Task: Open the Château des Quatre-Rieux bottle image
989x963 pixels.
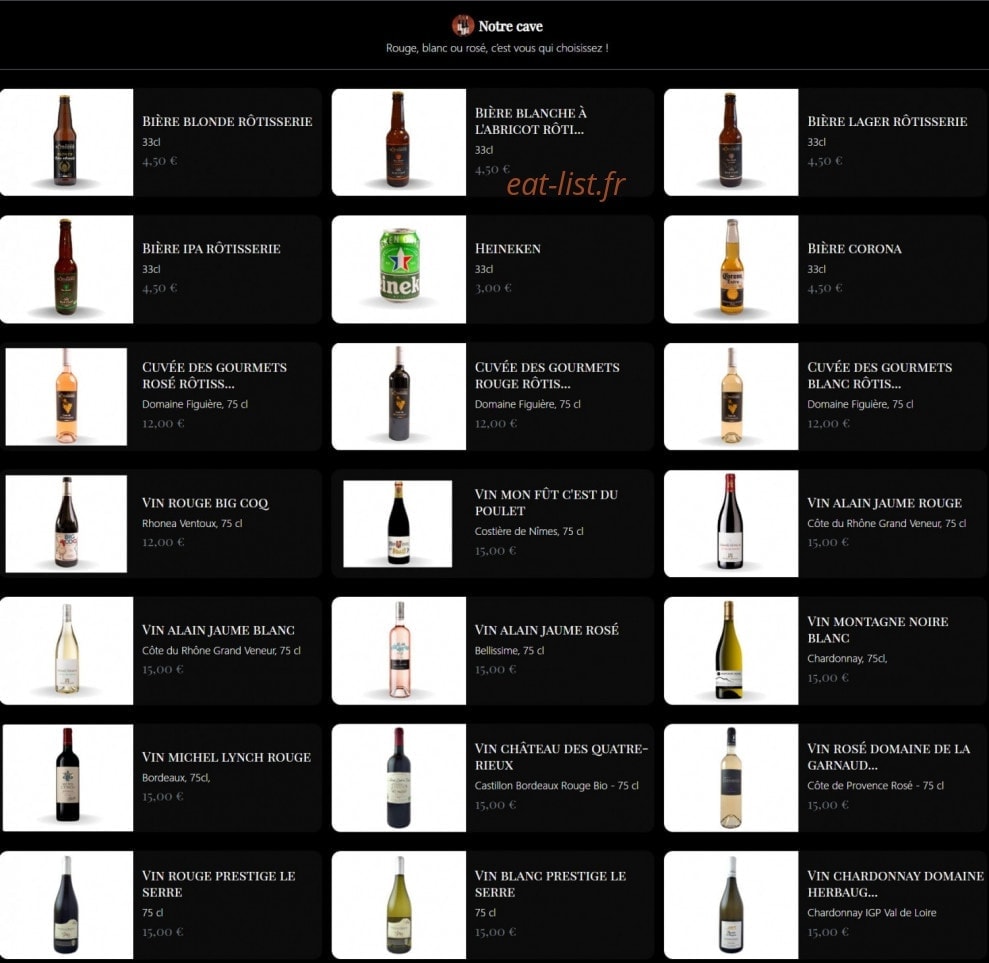Action: (x=399, y=778)
